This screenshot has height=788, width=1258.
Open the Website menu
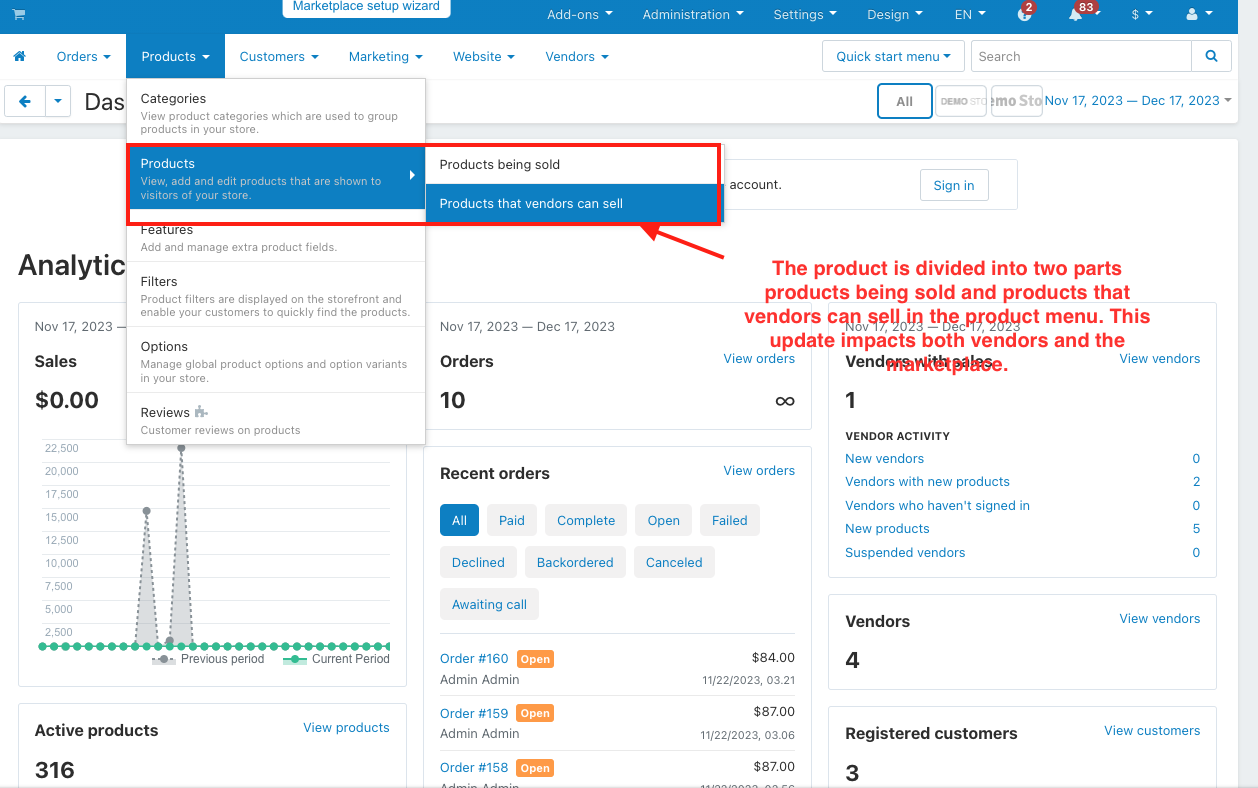484,56
